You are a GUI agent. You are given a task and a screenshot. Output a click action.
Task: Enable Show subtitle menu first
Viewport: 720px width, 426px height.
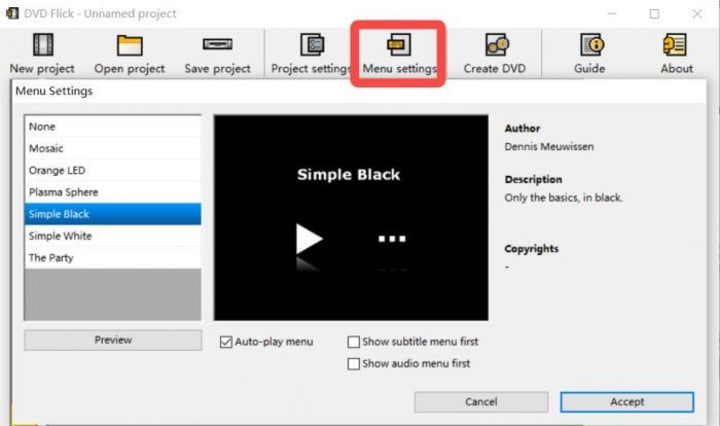(x=354, y=342)
